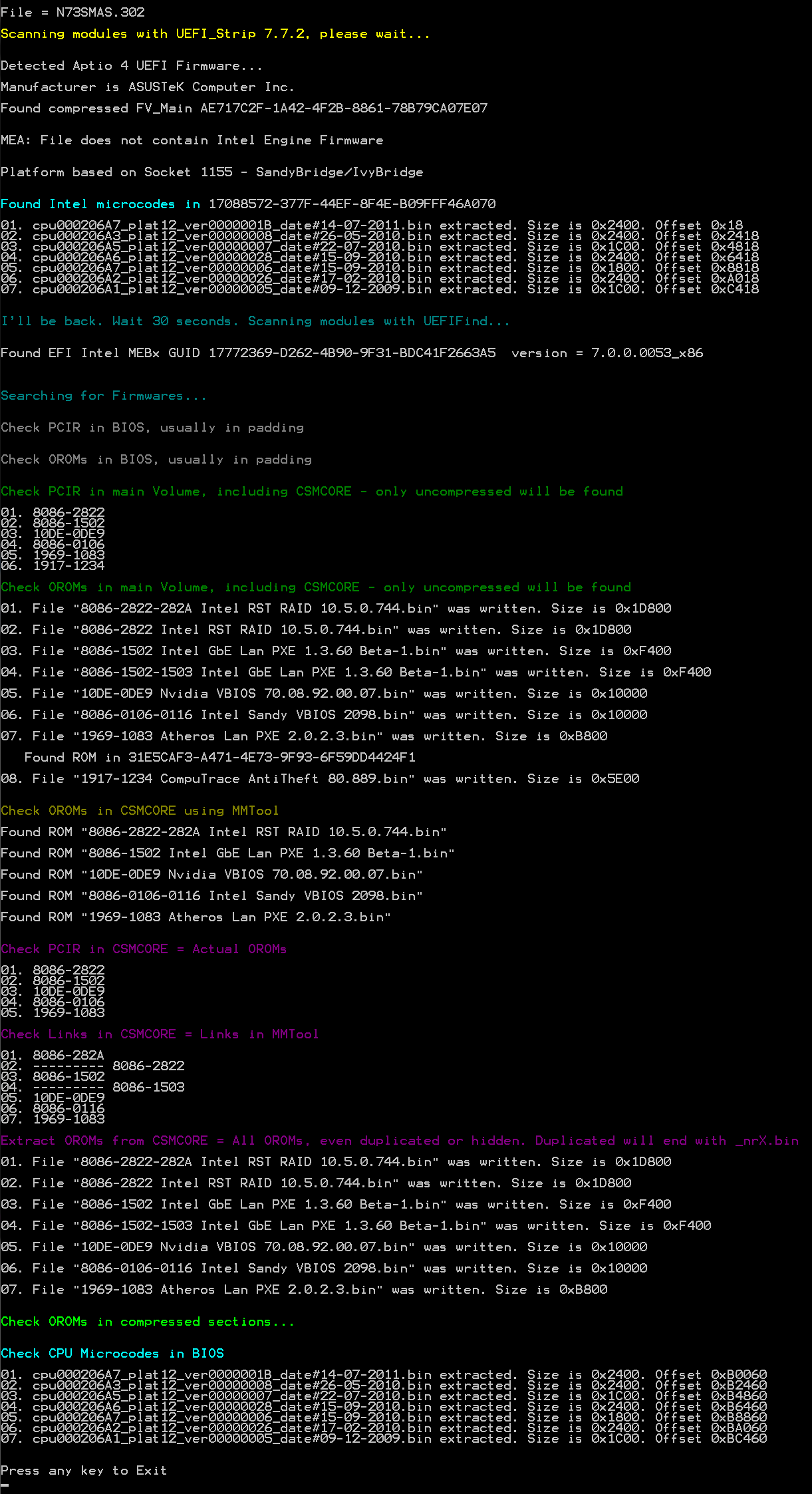Select "Check OROMs in BIOS, usually in padding"
The height and width of the screenshot is (1494, 812).
pos(156,460)
